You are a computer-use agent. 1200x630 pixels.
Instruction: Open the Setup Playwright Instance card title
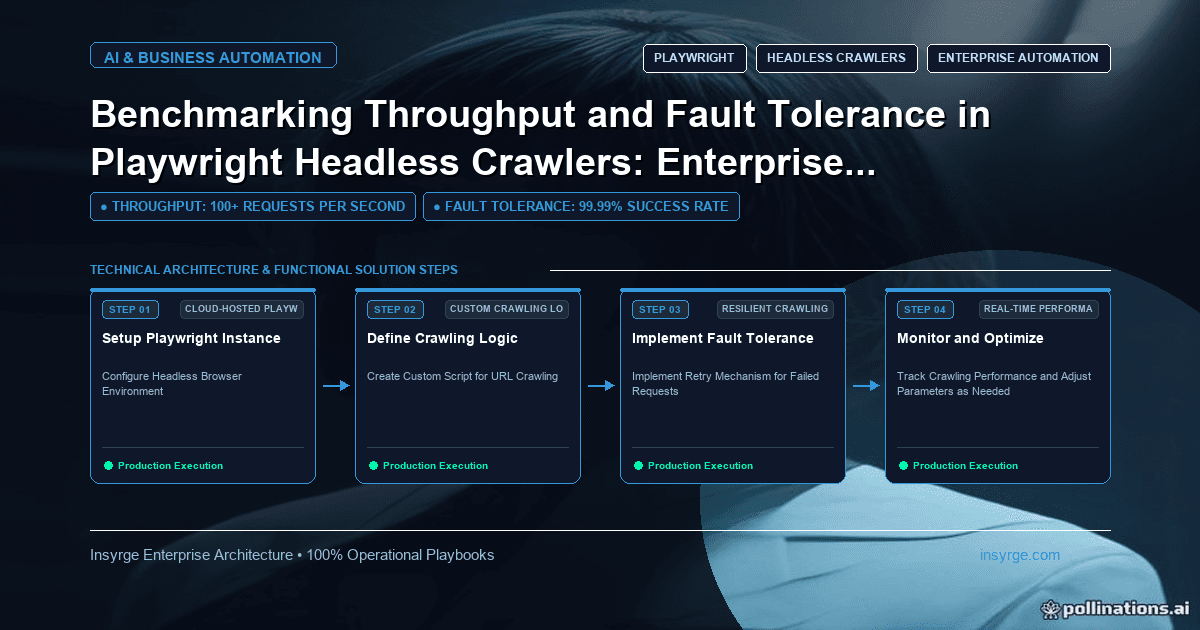click(x=191, y=338)
